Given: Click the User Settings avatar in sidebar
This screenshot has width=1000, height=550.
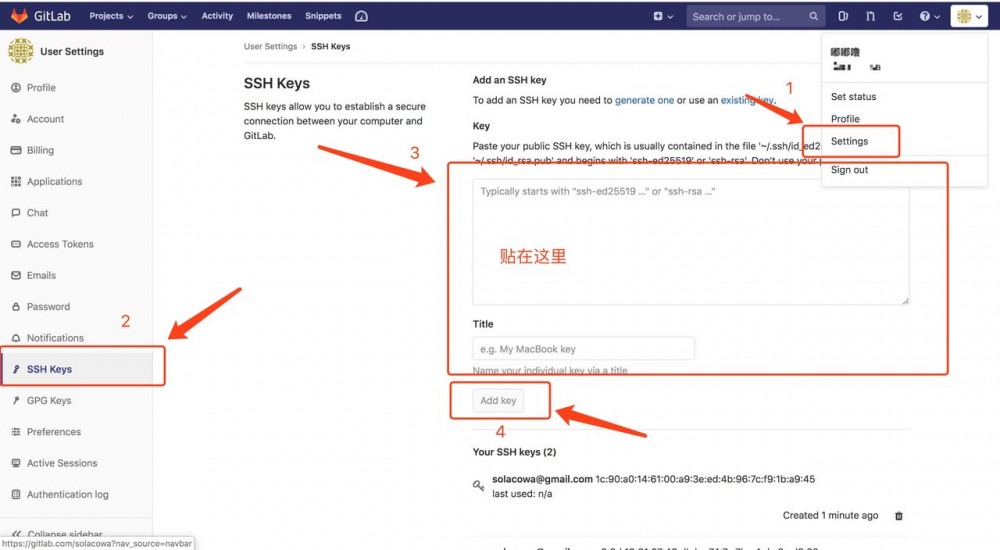Looking at the screenshot, I should pos(20,50).
